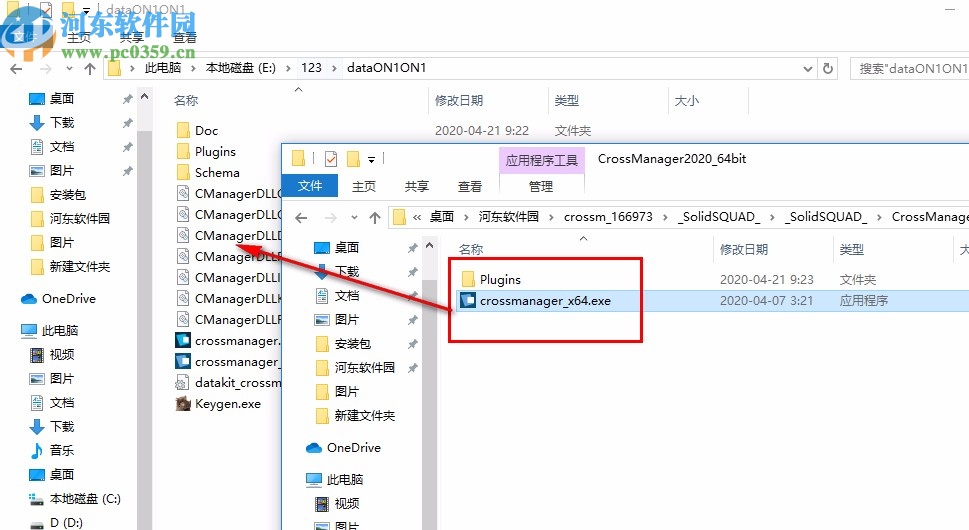Select 此电脑 in front window sidebar
The width and height of the screenshot is (969, 530).
(x=335, y=479)
